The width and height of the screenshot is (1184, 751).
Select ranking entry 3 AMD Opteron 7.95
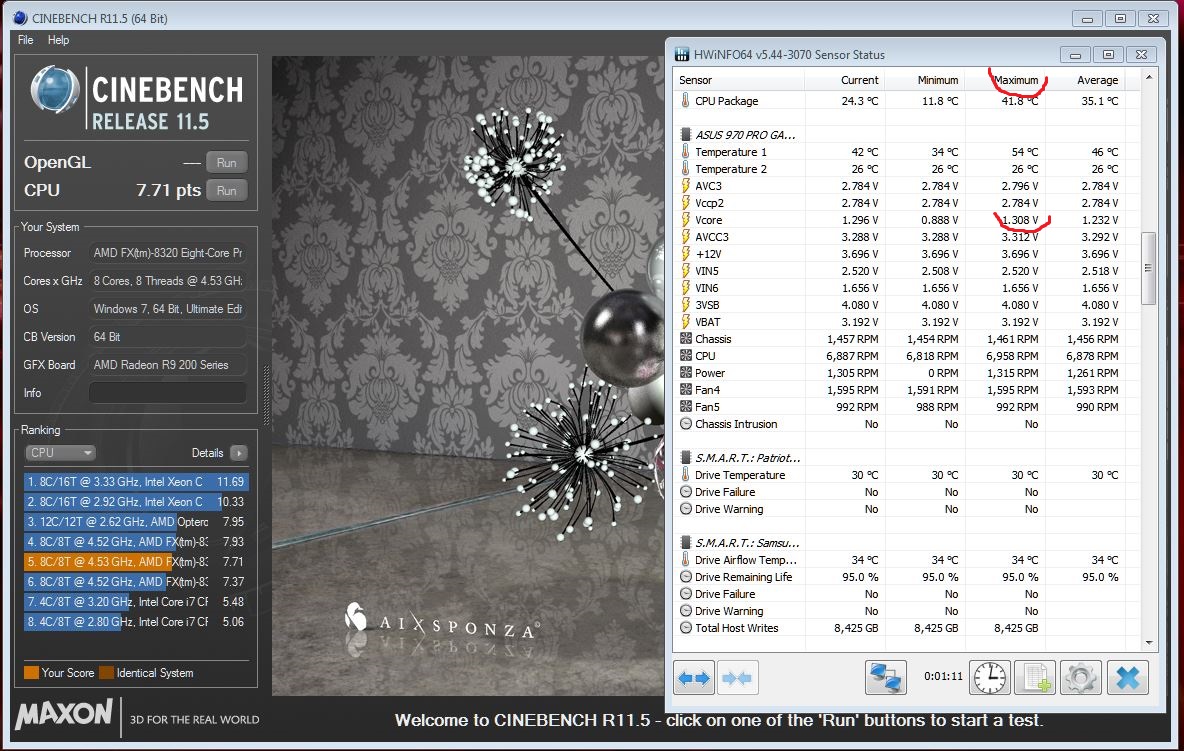[x=136, y=522]
